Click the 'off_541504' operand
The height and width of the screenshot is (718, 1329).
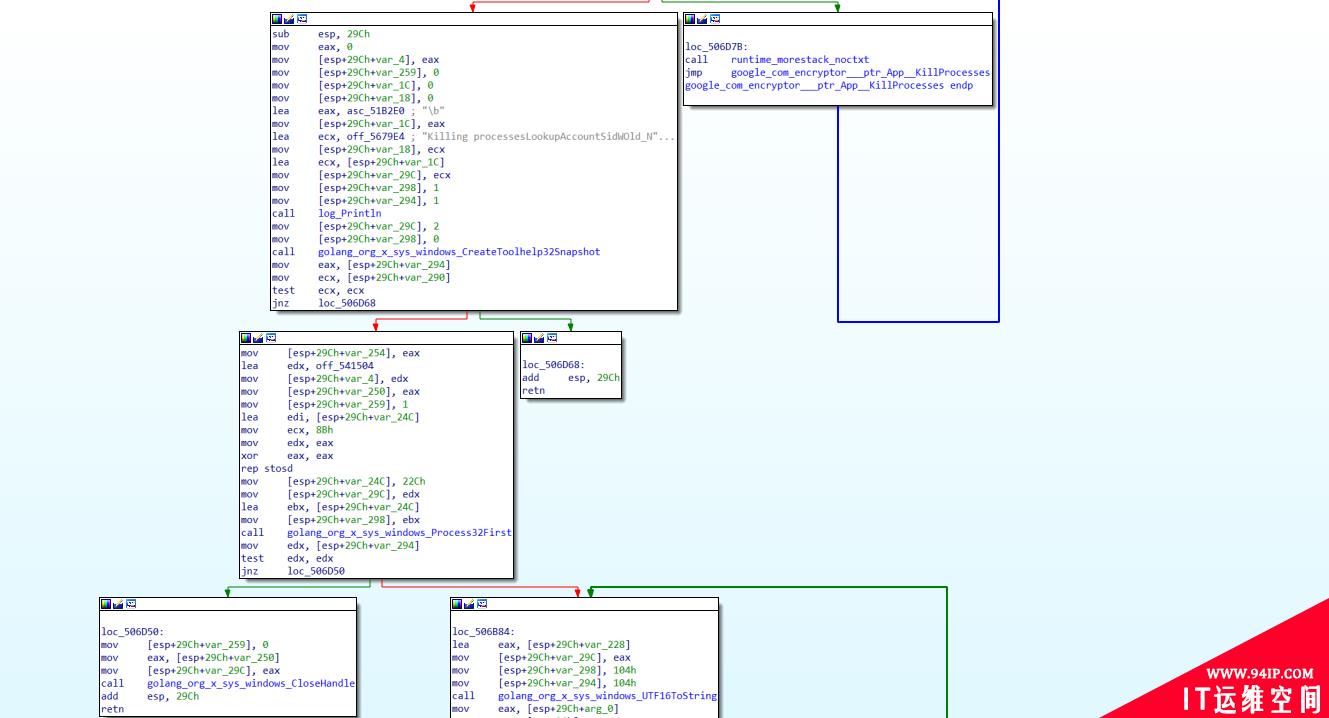(x=345, y=366)
